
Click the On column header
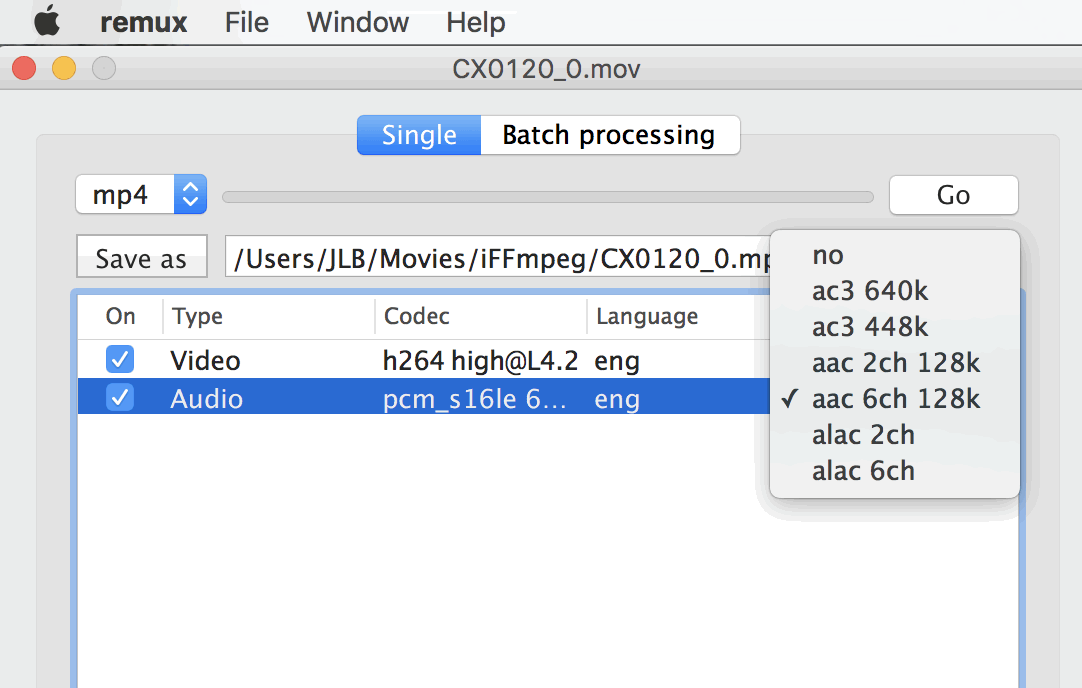[120, 316]
